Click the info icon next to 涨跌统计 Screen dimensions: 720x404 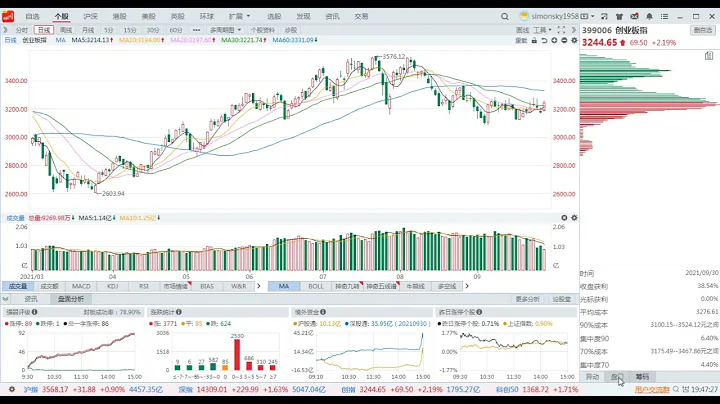click(x=179, y=312)
